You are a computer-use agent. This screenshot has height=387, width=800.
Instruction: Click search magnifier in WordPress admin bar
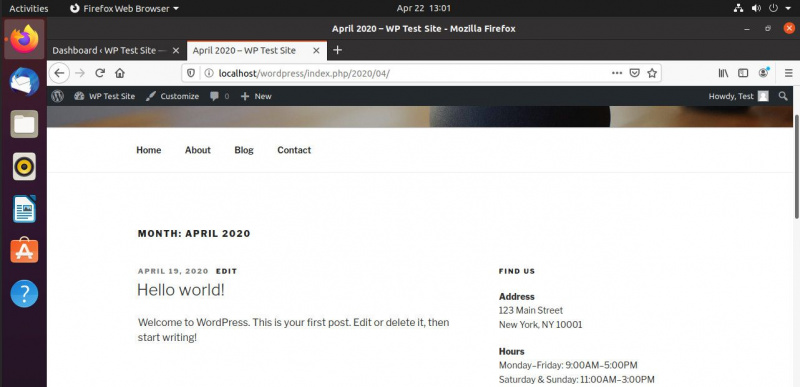783,96
